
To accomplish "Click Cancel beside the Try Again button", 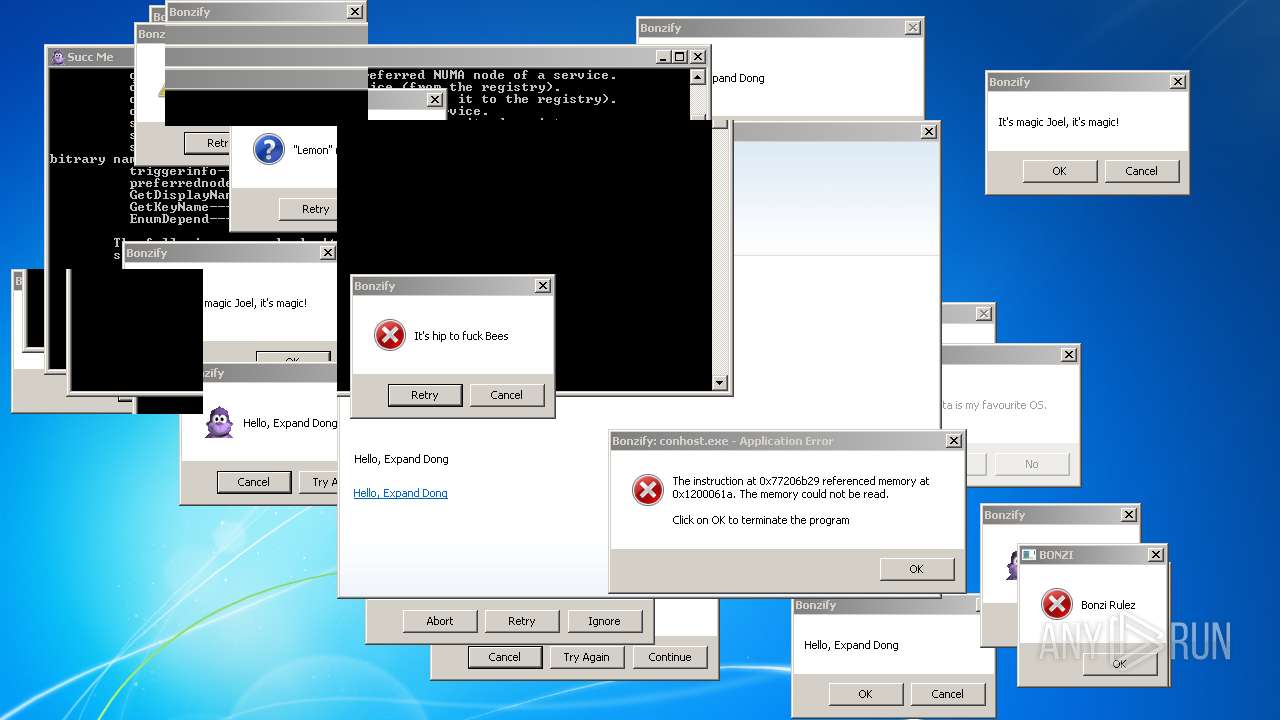I will click(x=505, y=657).
